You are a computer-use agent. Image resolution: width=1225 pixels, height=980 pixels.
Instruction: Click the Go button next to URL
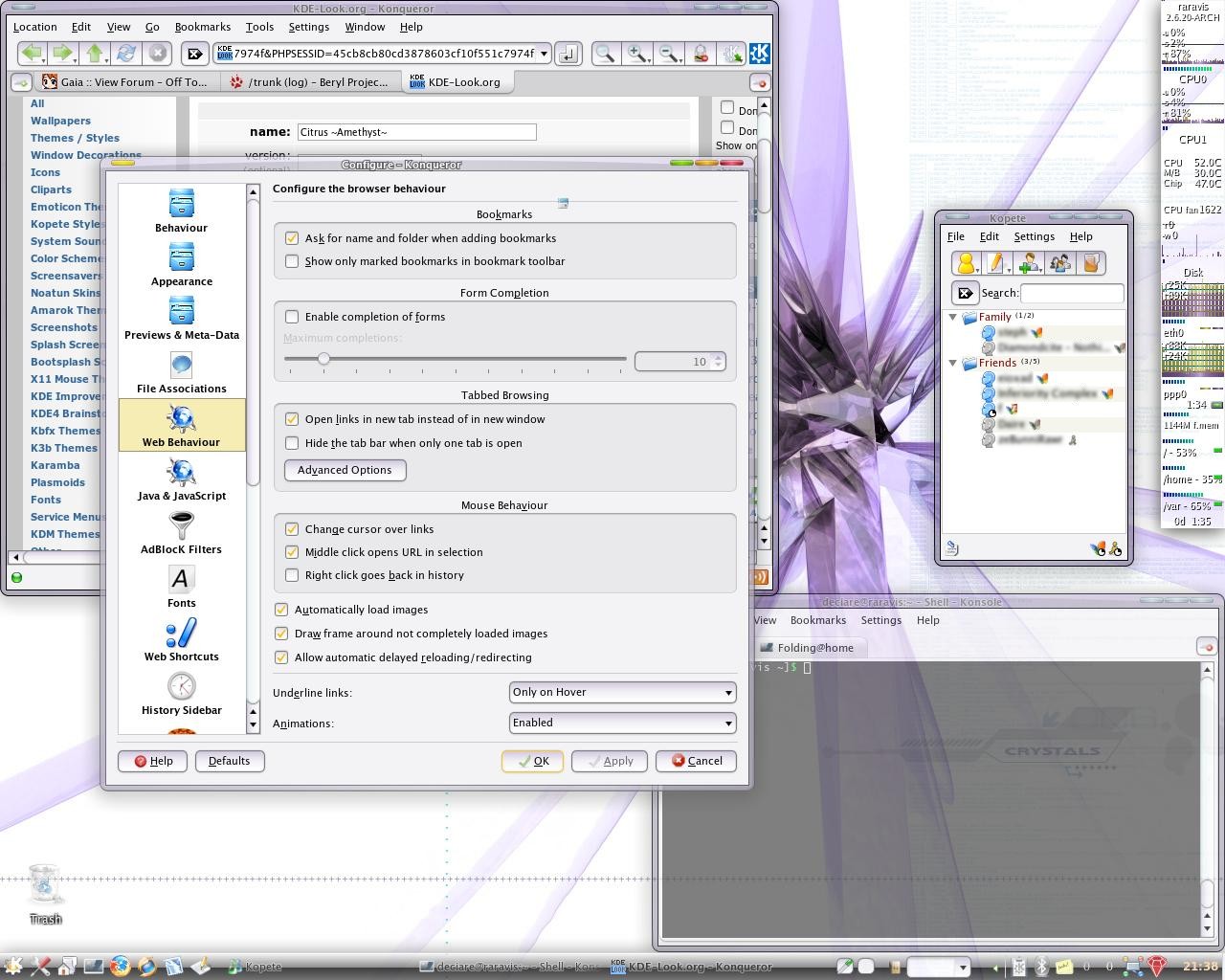pos(568,55)
